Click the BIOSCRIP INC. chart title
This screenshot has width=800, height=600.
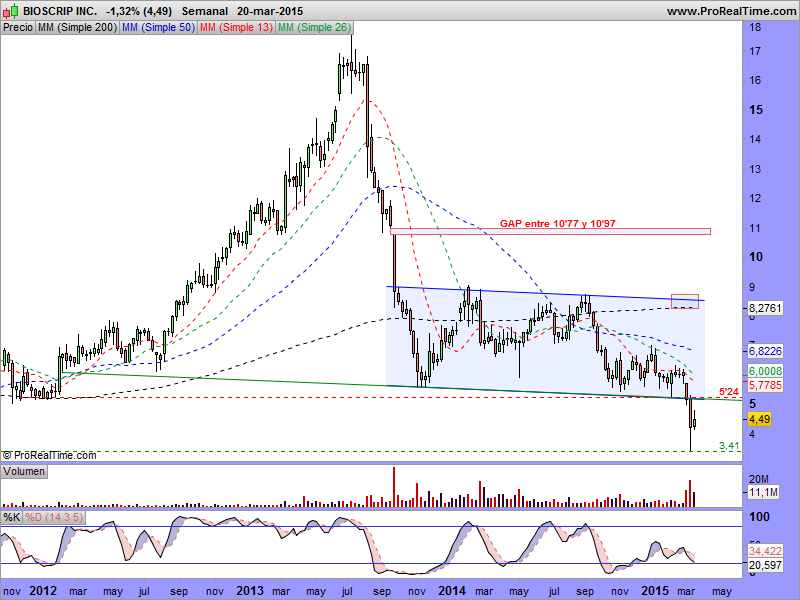pyautogui.click(x=60, y=11)
